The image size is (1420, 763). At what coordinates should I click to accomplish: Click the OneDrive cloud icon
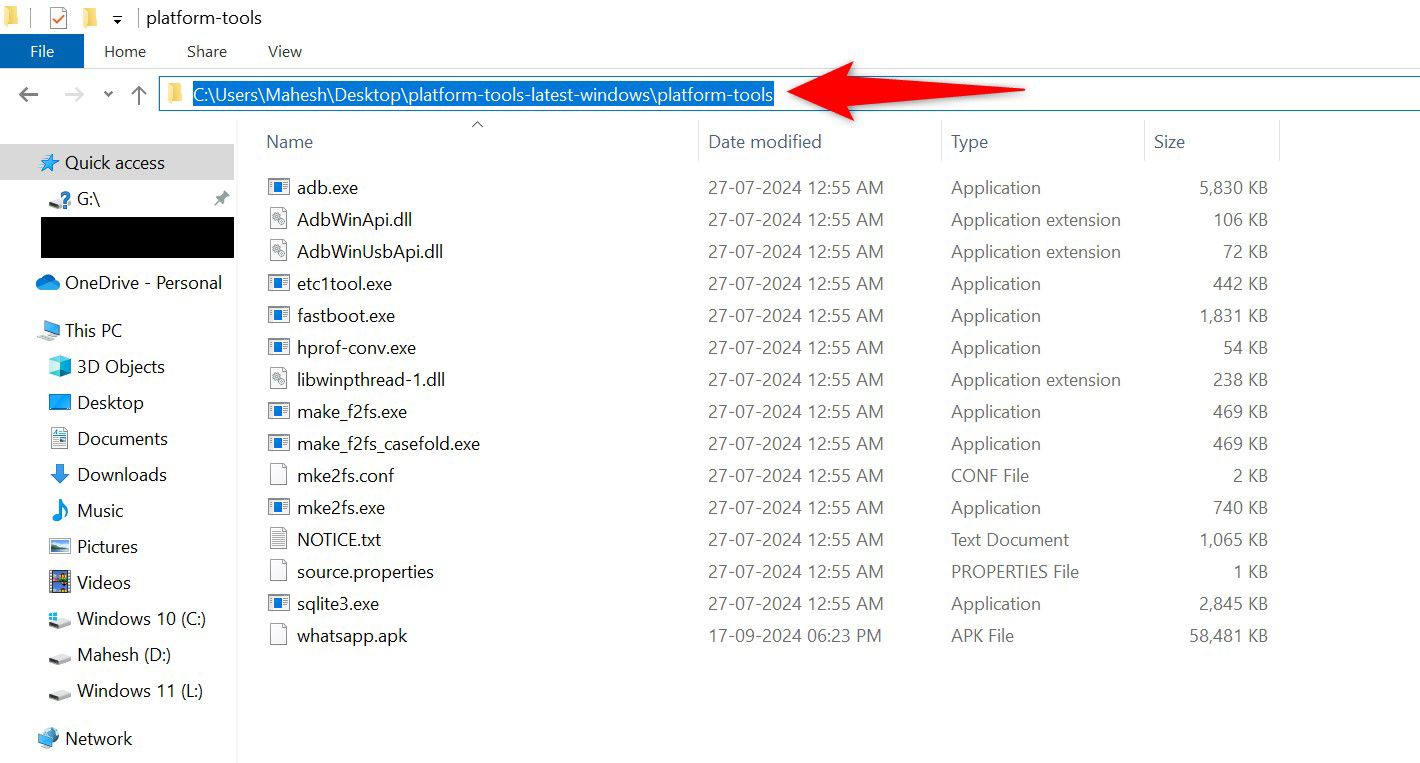click(x=48, y=283)
